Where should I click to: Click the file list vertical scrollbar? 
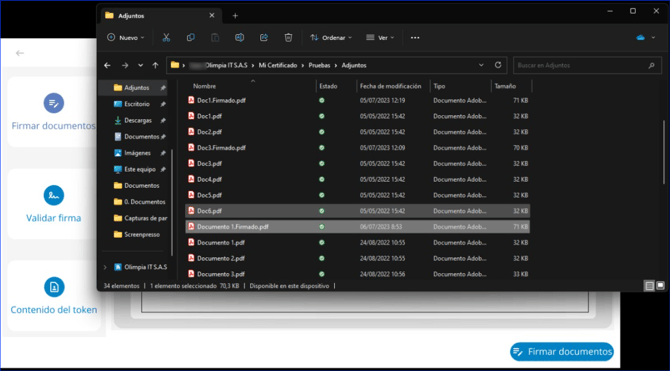(663, 152)
